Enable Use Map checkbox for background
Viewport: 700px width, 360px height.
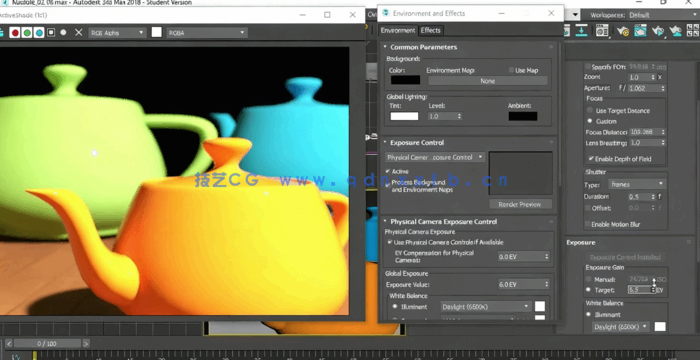pyautogui.click(x=511, y=70)
